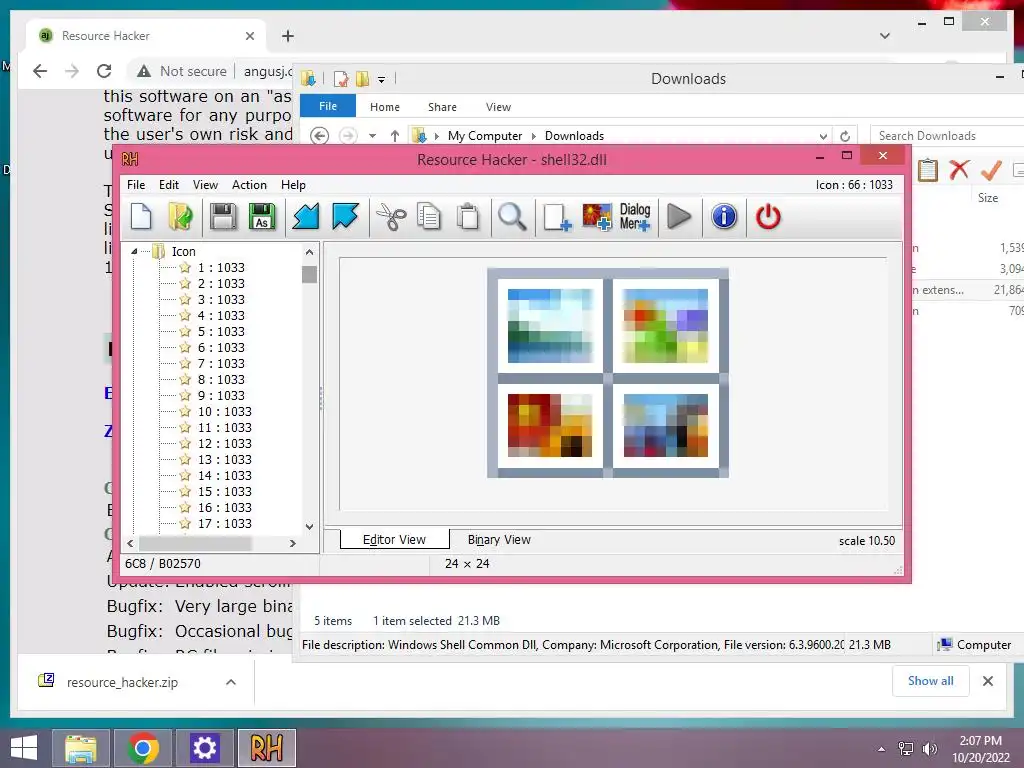Click the Size column header in Downloads
Image resolution: width=1024 pixels, height=768 pixels.
point(987,197)
